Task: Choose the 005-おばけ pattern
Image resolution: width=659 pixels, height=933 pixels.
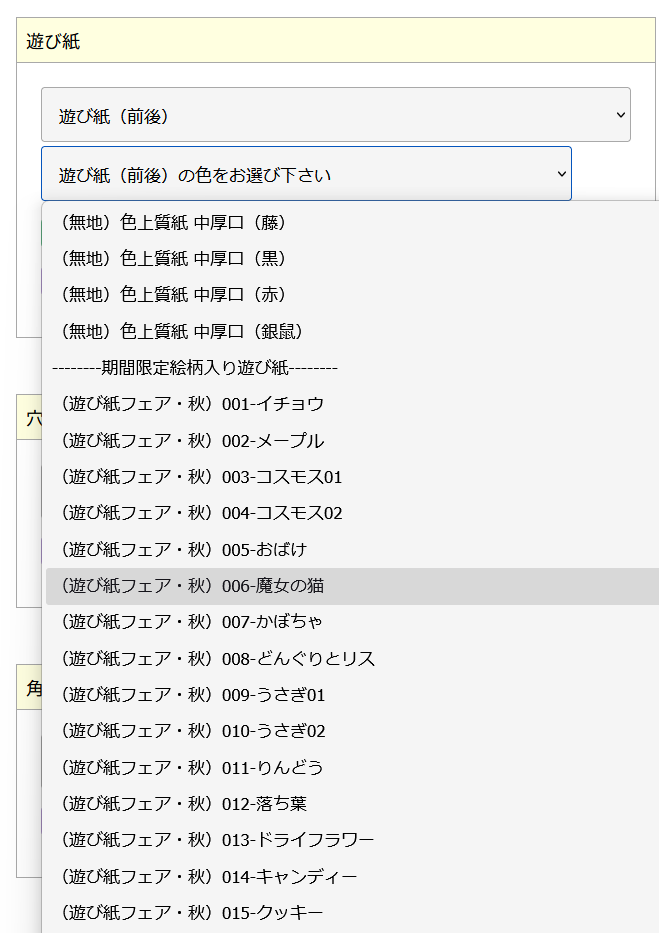Action: point(183,550)
